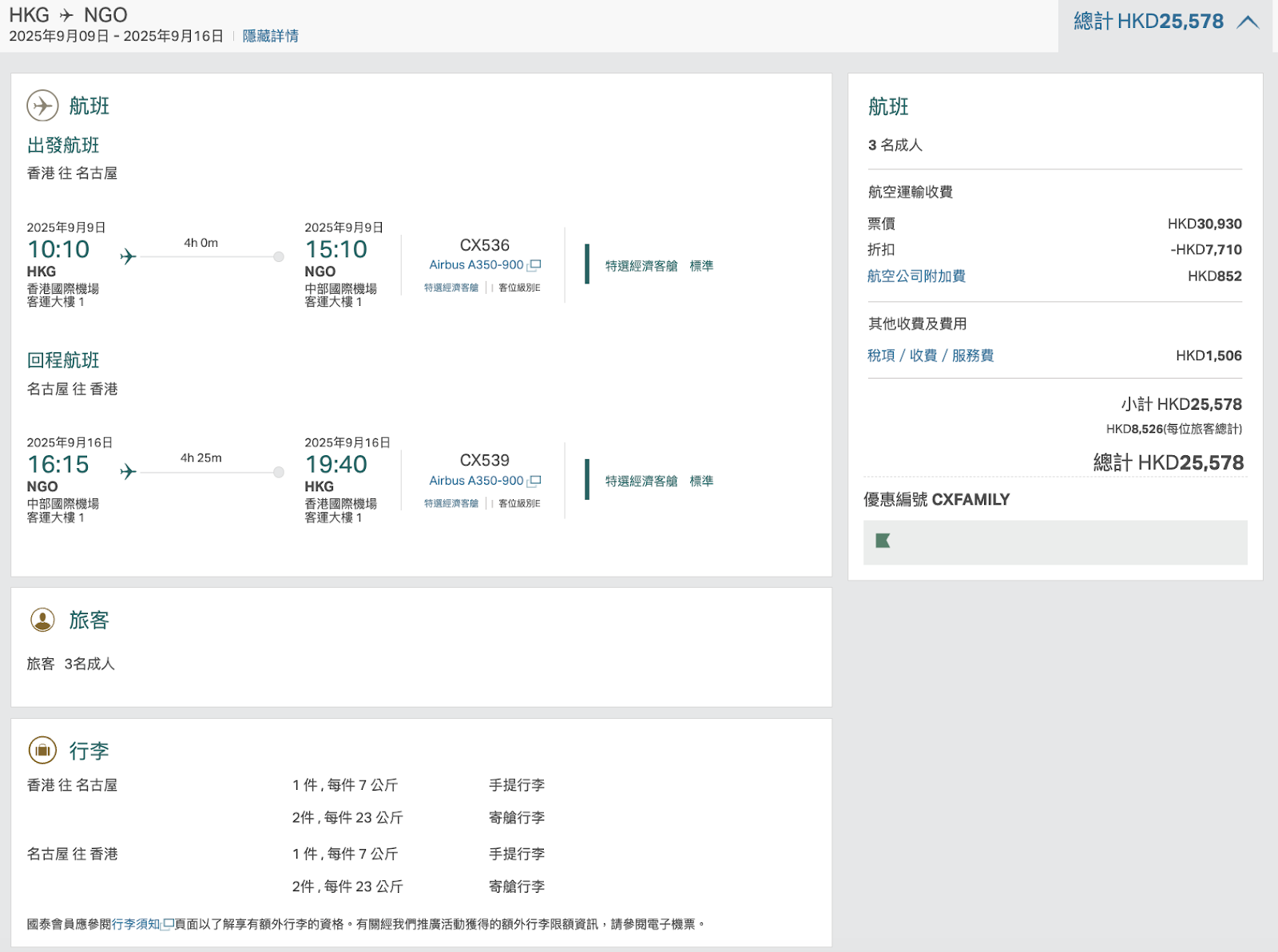Viewport: 1278px width, 952px height.
Task: Click HKD8,526 per-passenger total text
Action: click(1174, 429)
